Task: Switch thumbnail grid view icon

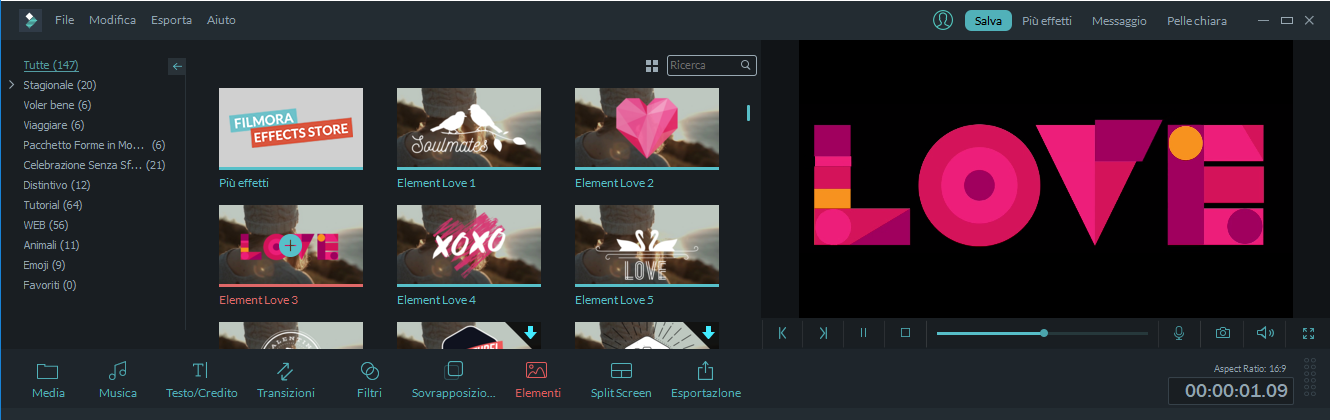Action: pos(652,66)
